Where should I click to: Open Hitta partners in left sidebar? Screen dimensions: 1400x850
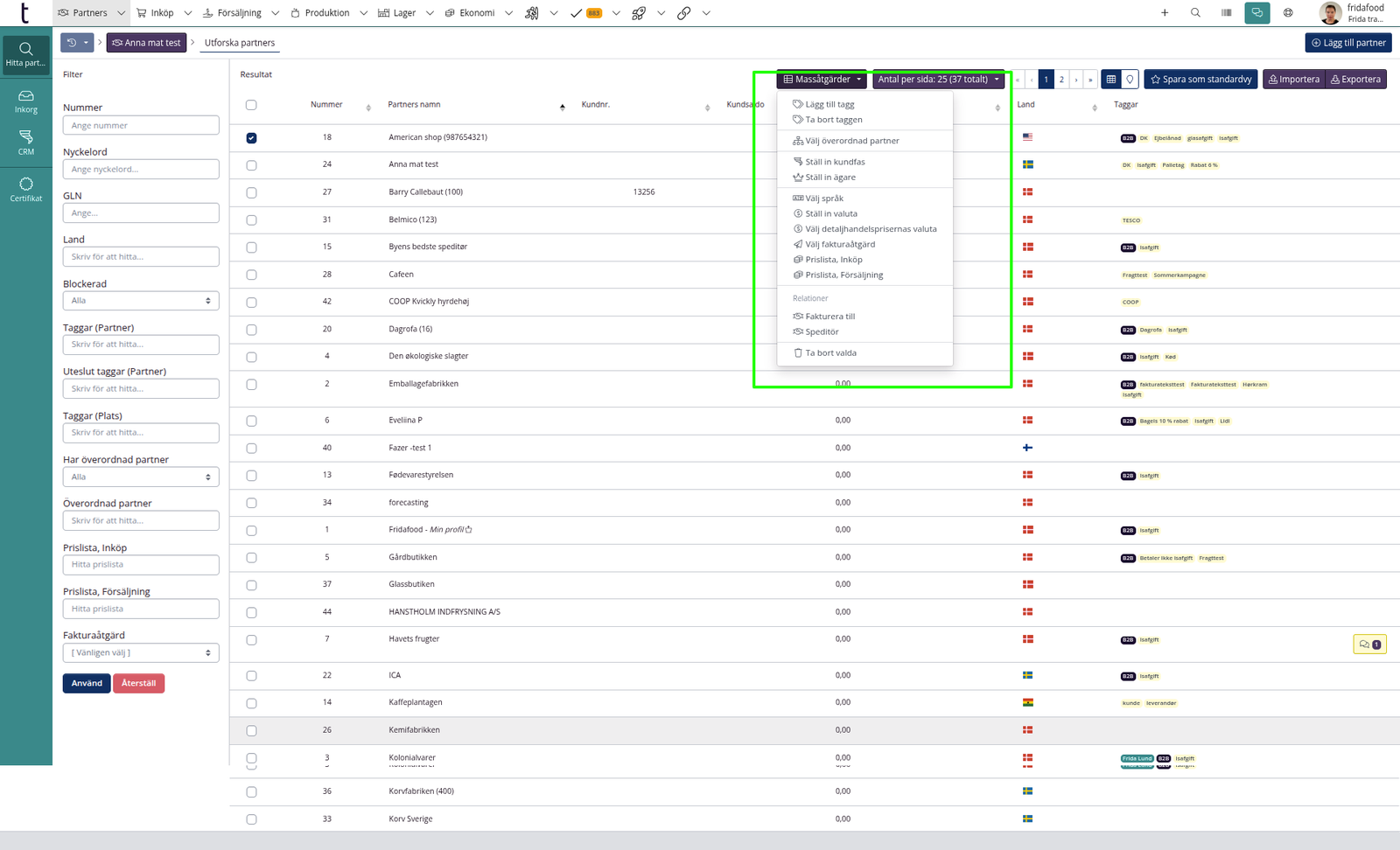pos(26,55)
